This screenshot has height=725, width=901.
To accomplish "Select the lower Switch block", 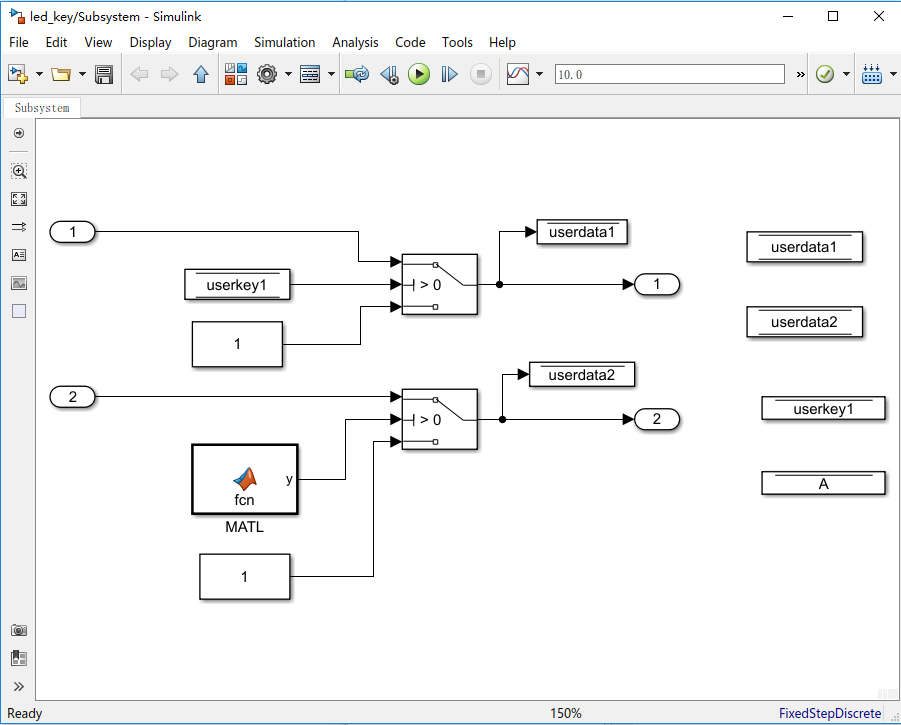I will [x=440, y=419].
